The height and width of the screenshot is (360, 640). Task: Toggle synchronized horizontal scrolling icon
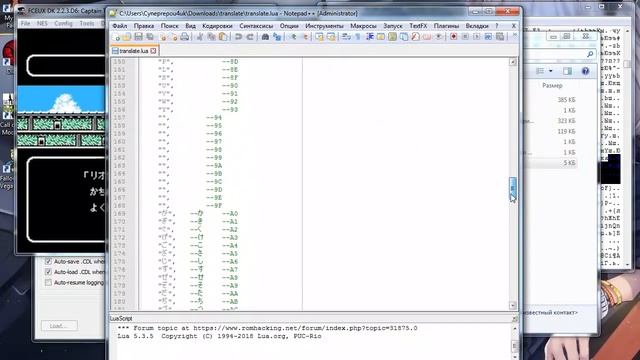(x=331, y=37)
